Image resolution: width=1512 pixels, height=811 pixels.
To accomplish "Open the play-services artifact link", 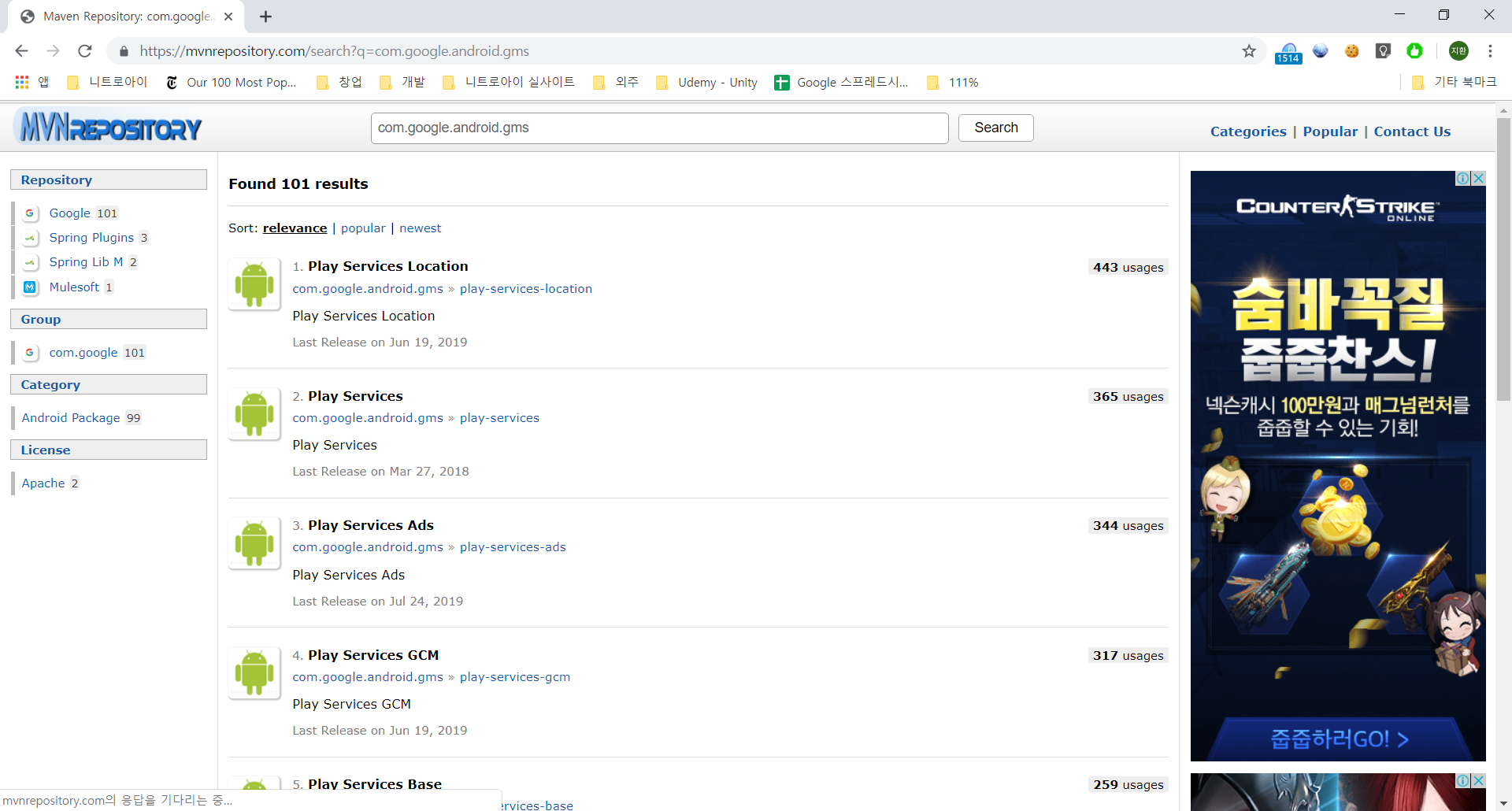I will [499, 418].
